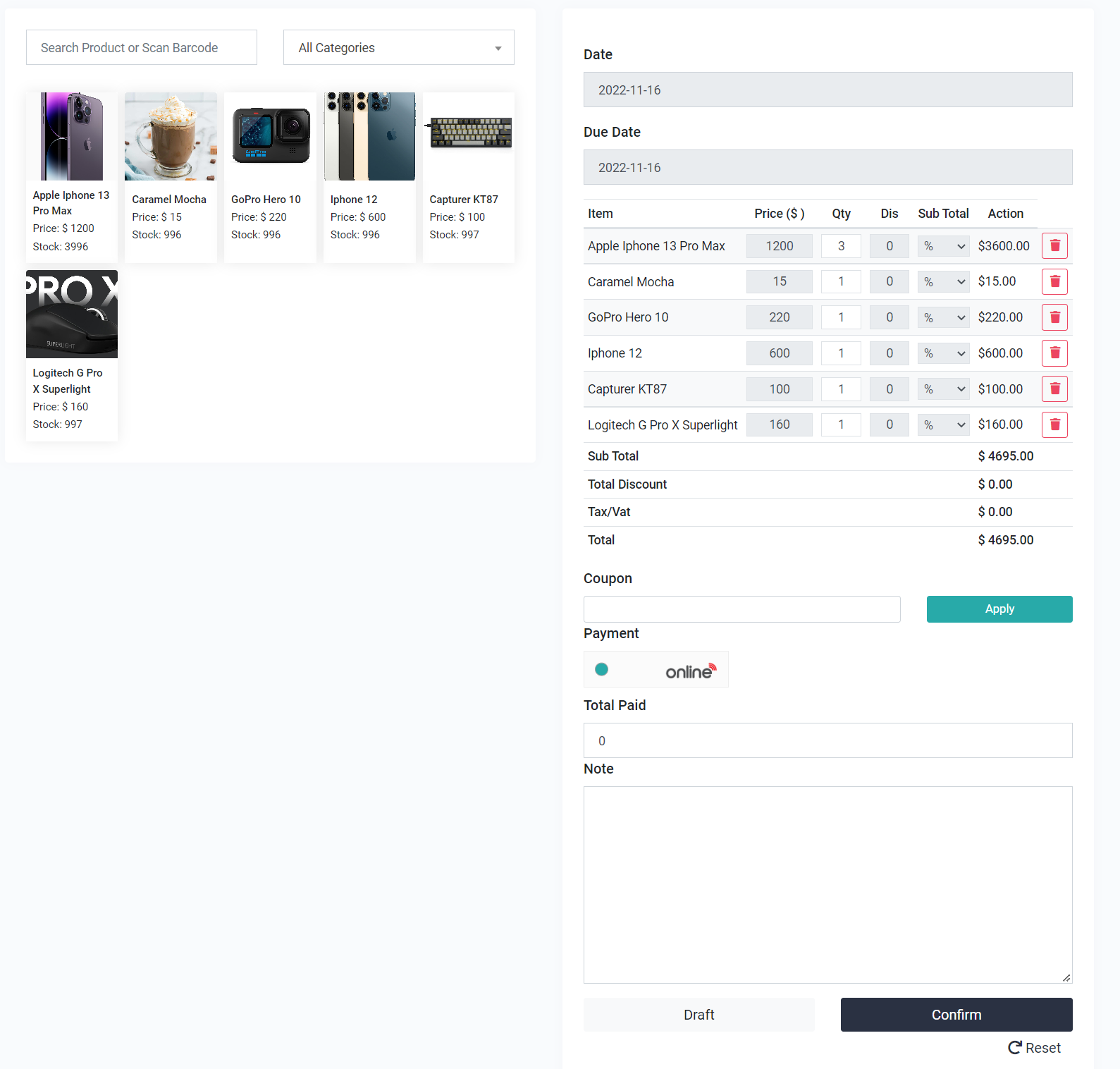This screenshot has width=1120, height=1069.
Task: Click the Reset icon link
Action: pyautogui.click(x=1034, y=1048)
